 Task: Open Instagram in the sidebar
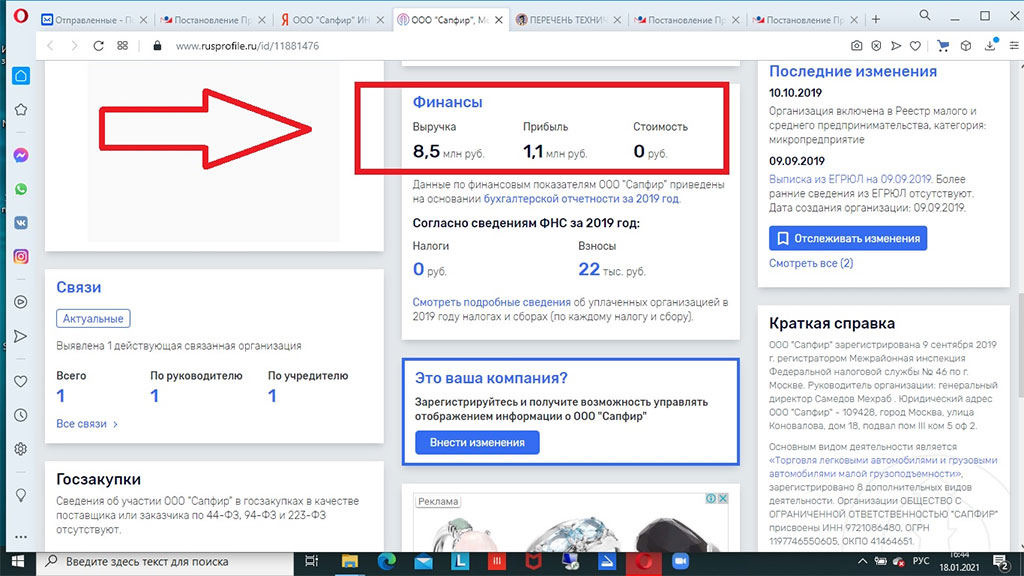point(20,256)
